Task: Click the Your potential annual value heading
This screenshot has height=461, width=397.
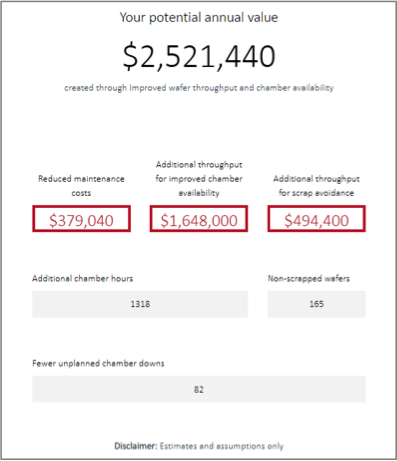Action: [x=199, y=17]
